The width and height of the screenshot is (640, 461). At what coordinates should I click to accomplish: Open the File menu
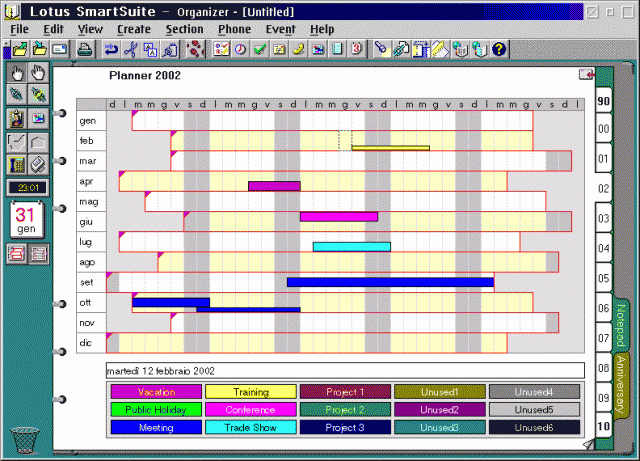pyautogui.click(x=19, y=29)
